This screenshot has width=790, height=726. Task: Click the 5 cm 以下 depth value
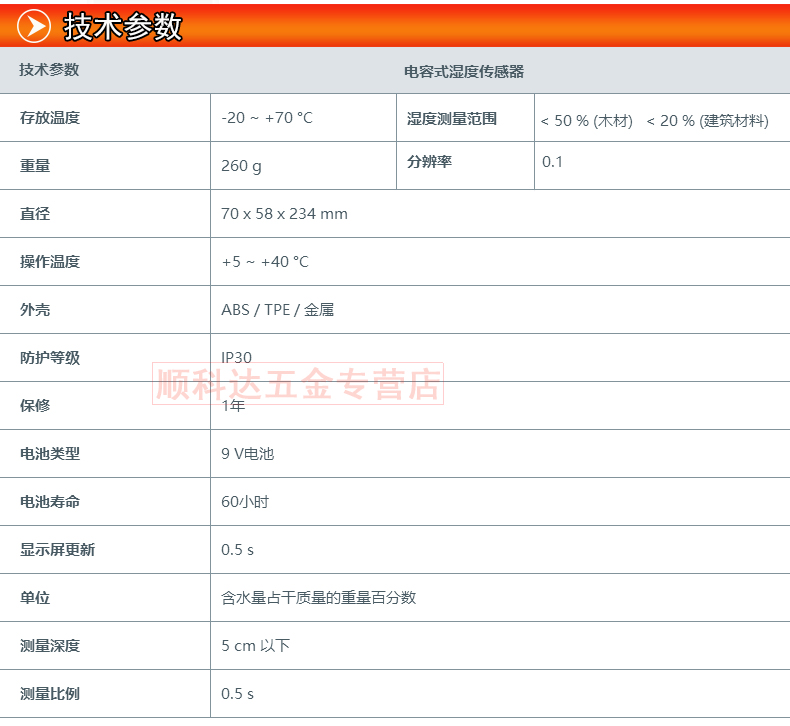(255, 646)
